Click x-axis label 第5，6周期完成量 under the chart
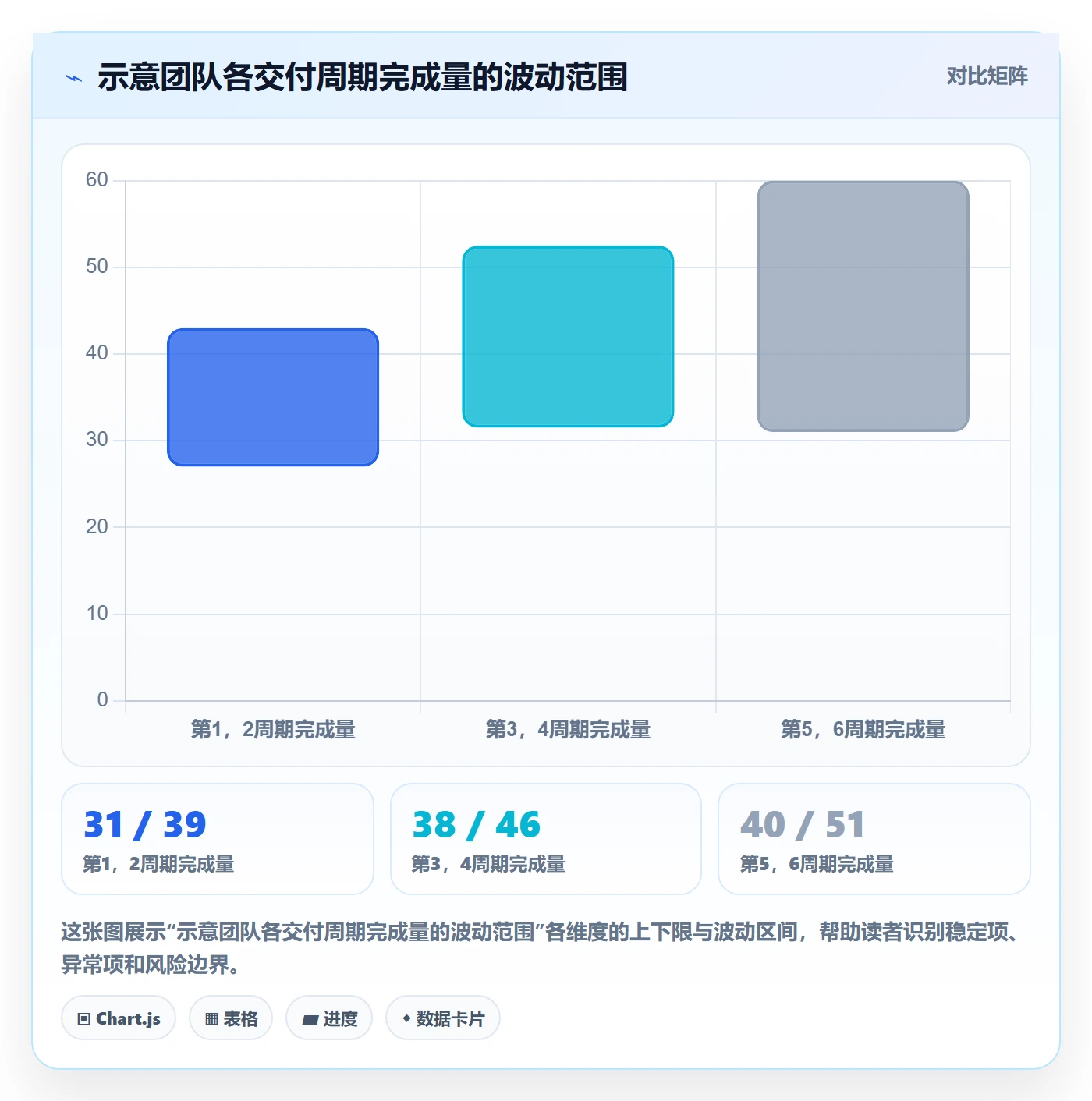Screen dimensions: 1092x1101 click(x=863, y=730)
